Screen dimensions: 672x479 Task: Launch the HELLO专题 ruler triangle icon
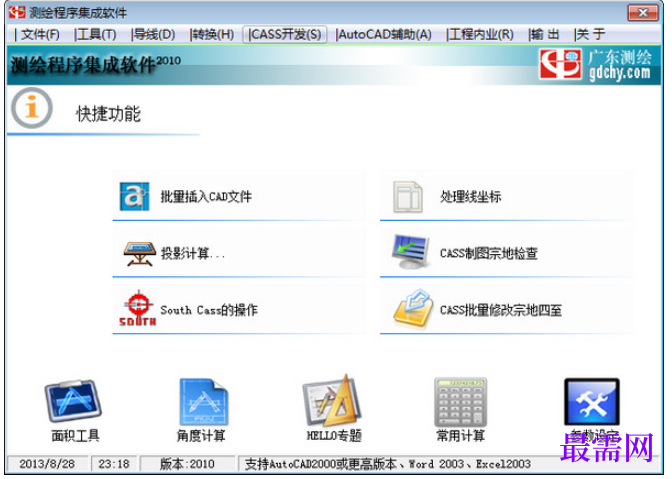pyautogui.click(x=332, y=401)
